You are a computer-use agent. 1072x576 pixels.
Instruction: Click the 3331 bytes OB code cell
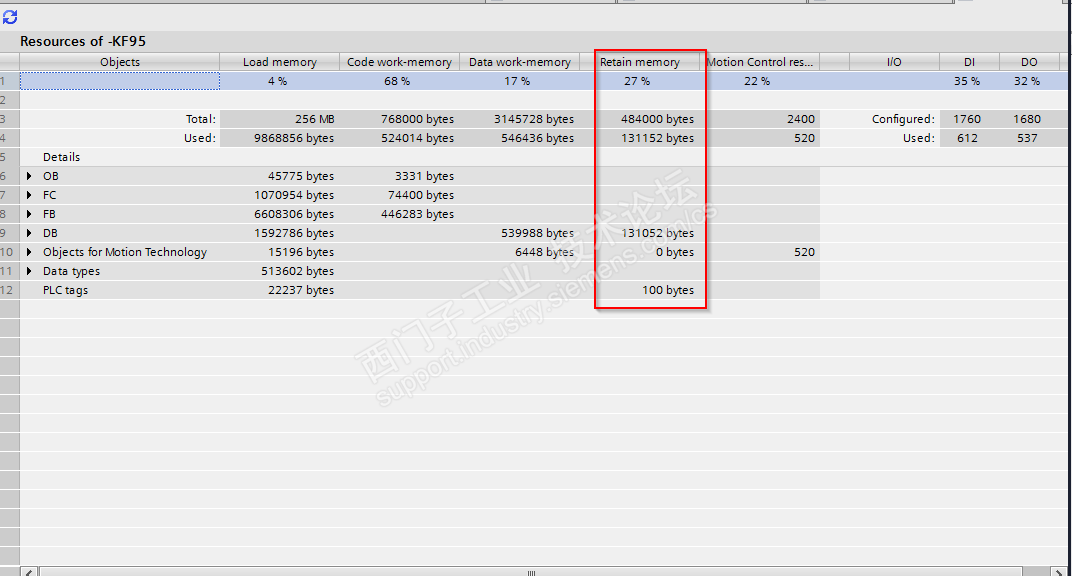pyautogui.click(x=399, y=176)
